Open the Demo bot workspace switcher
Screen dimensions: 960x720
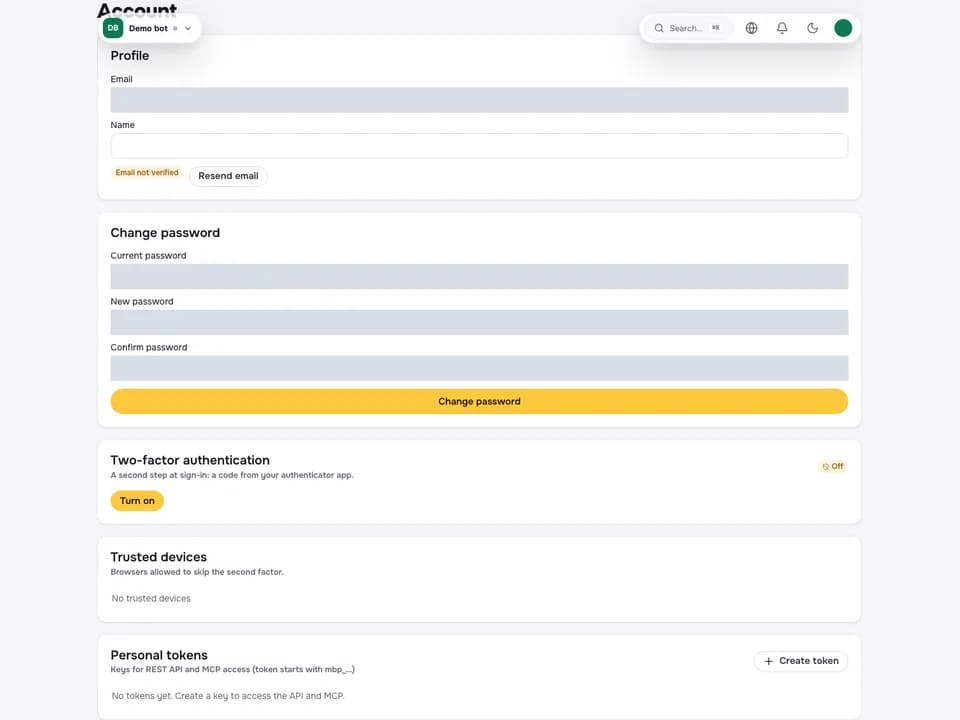[149, 28]
